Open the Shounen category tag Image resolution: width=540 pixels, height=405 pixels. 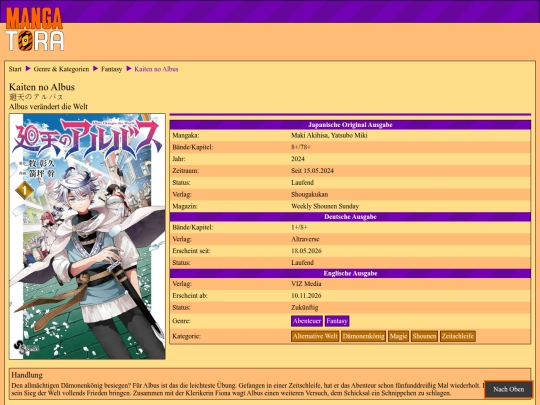click(424, 336)
